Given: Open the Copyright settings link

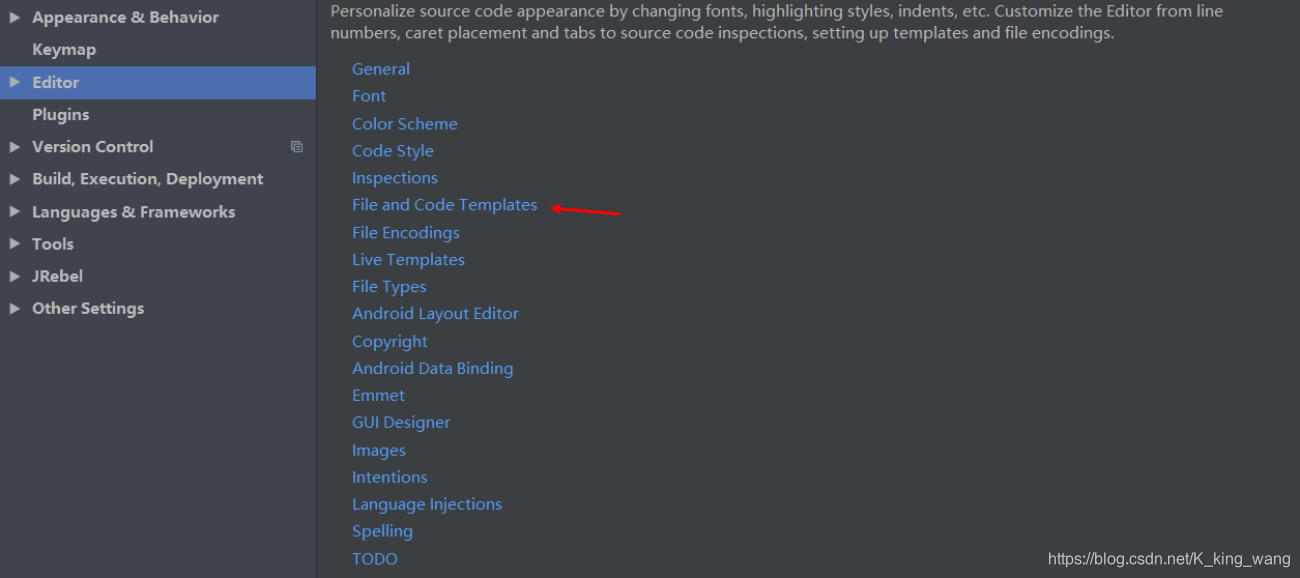Looking at the screenshot, I should coord(390,342).
